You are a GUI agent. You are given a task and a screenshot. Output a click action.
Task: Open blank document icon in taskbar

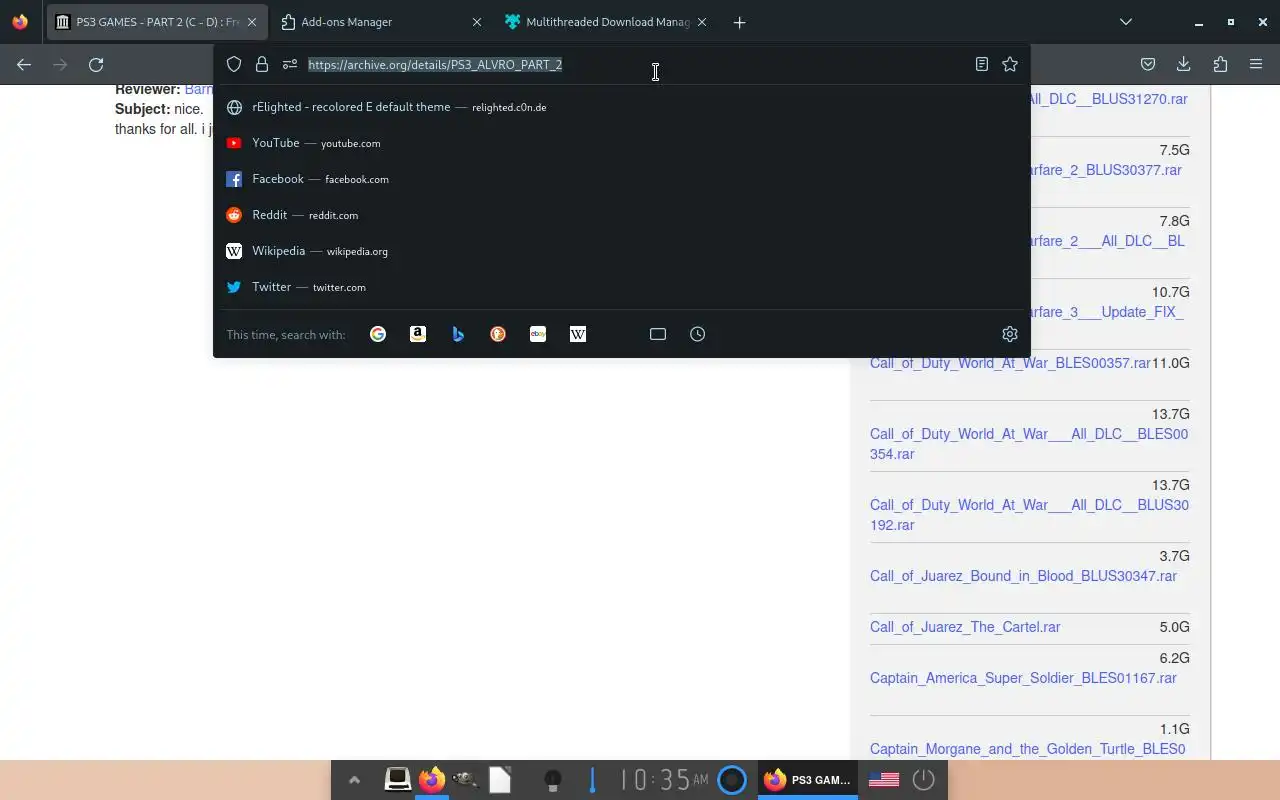tap(500, 779)
